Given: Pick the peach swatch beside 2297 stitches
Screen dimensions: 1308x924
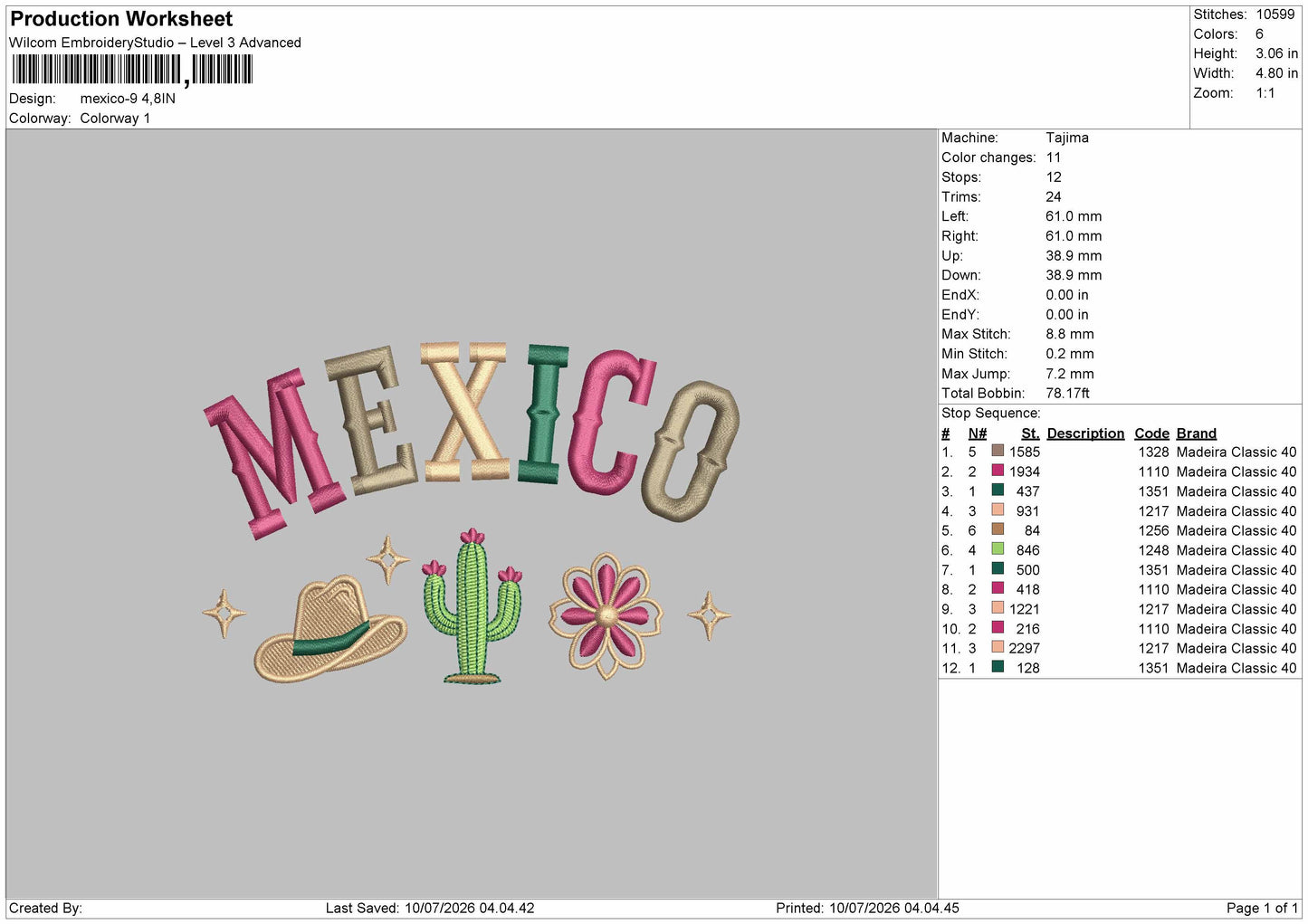Looking at the screenshot, I should pyautogui.click(x=998, y=647).
